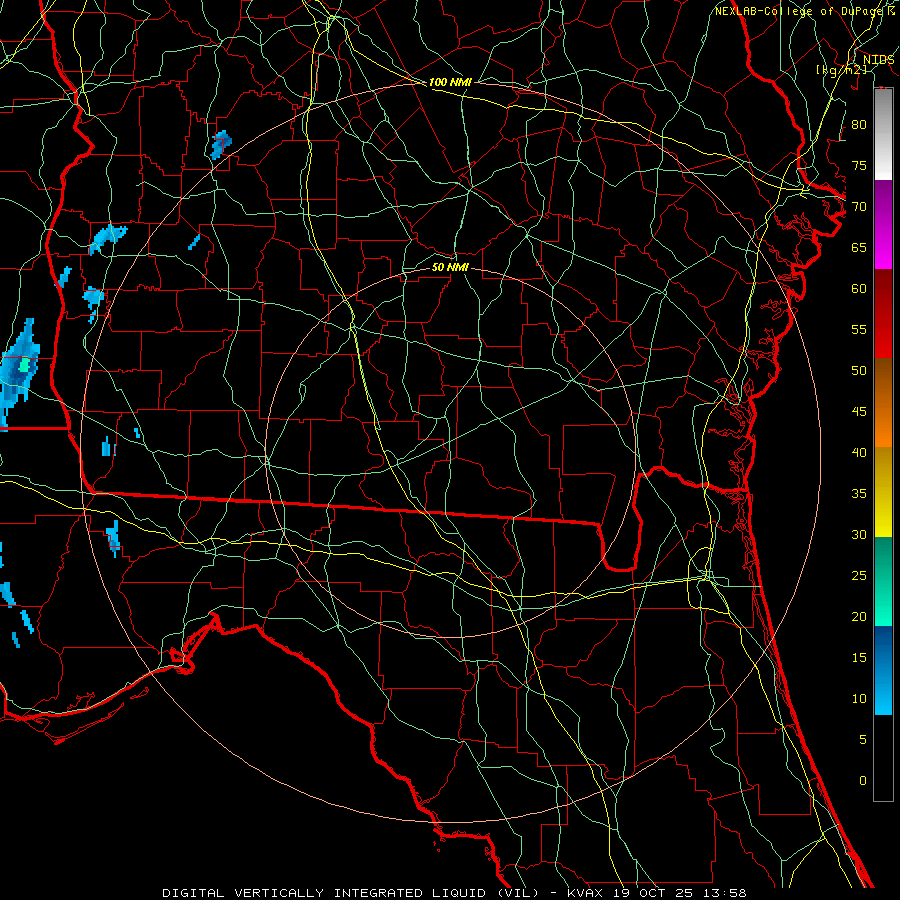Pick the blue segment of the color bar

(883, 670)
